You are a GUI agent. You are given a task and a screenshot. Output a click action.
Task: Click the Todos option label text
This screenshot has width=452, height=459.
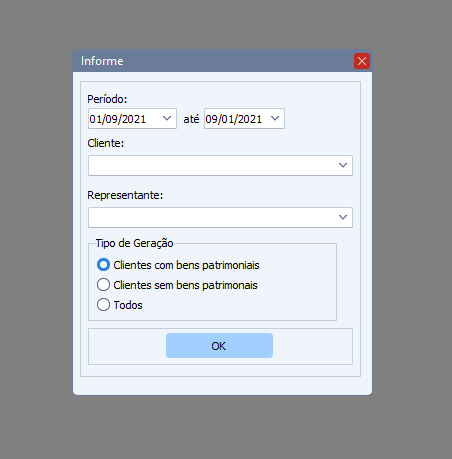point(128,305)
